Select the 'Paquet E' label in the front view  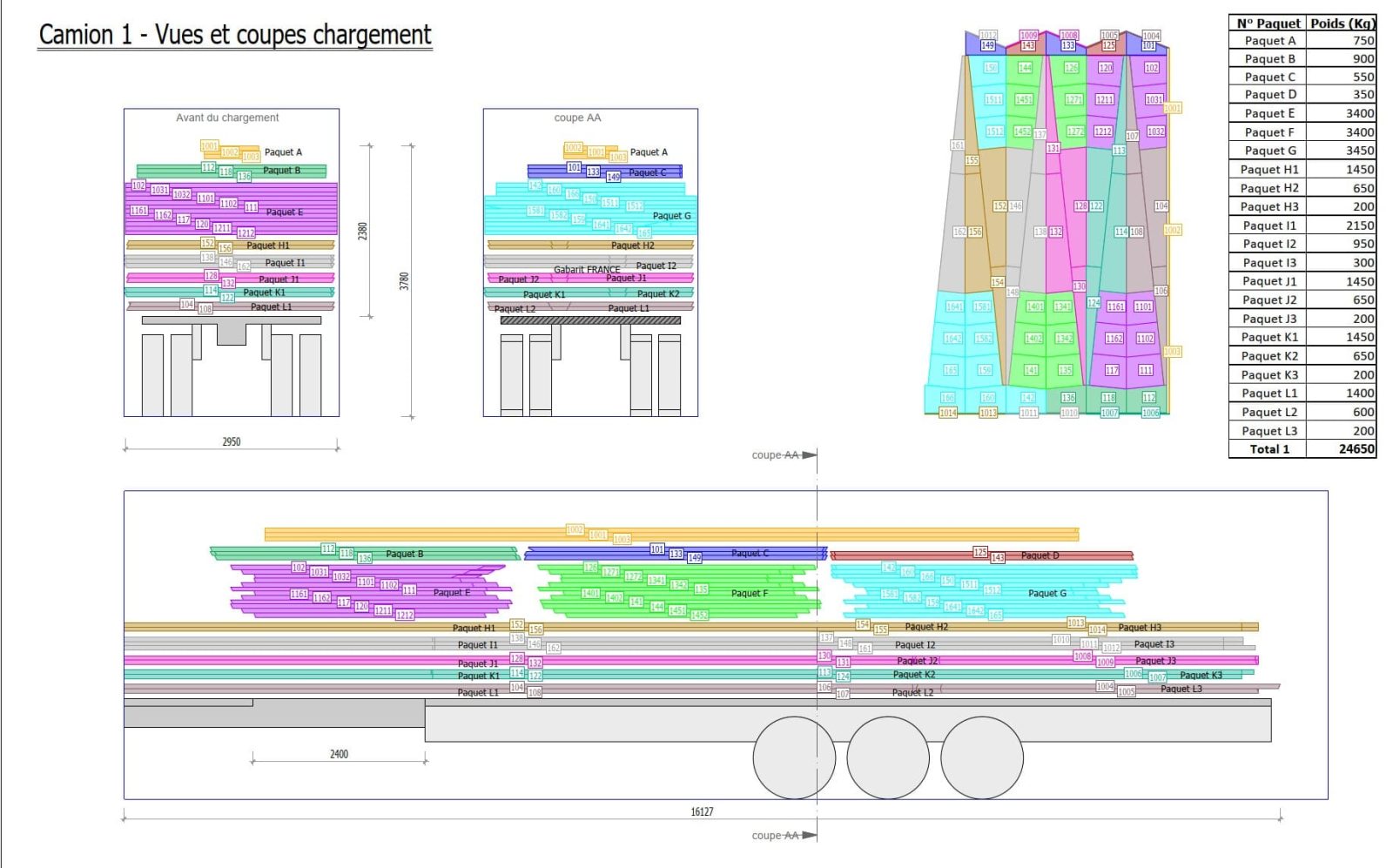285,212
